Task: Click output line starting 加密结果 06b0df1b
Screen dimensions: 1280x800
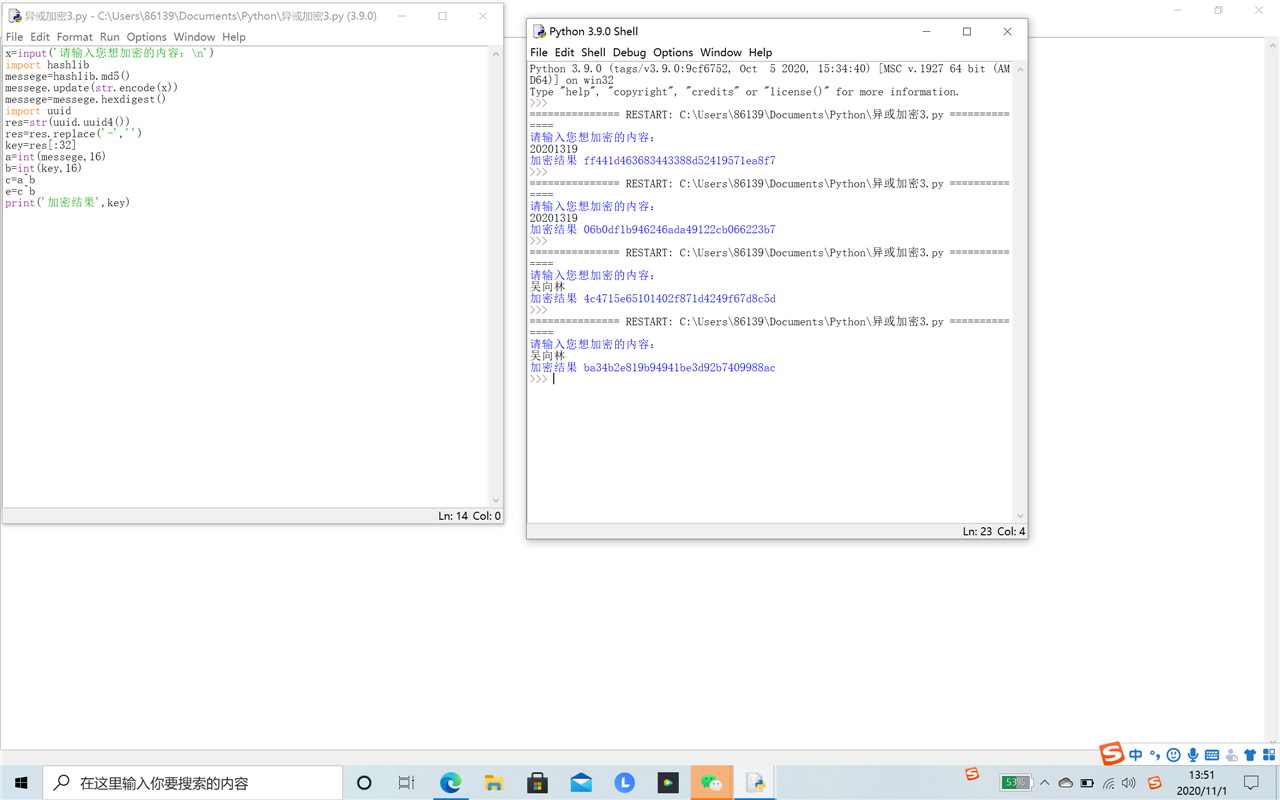Action: click(x=652, y=229)
